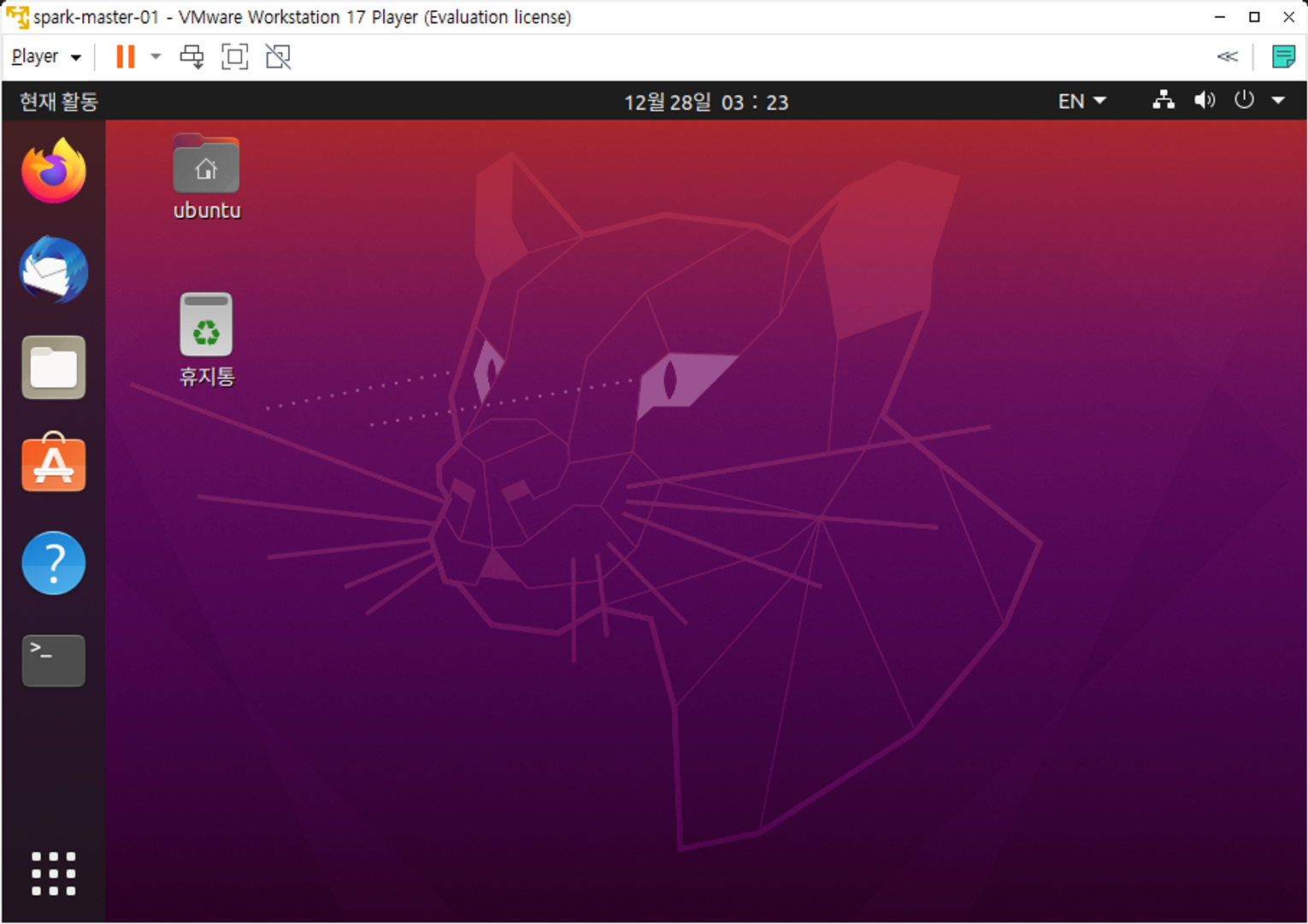Open Help from the dock
This screenshot has height=924, width=1308.
tap(54, 563)
